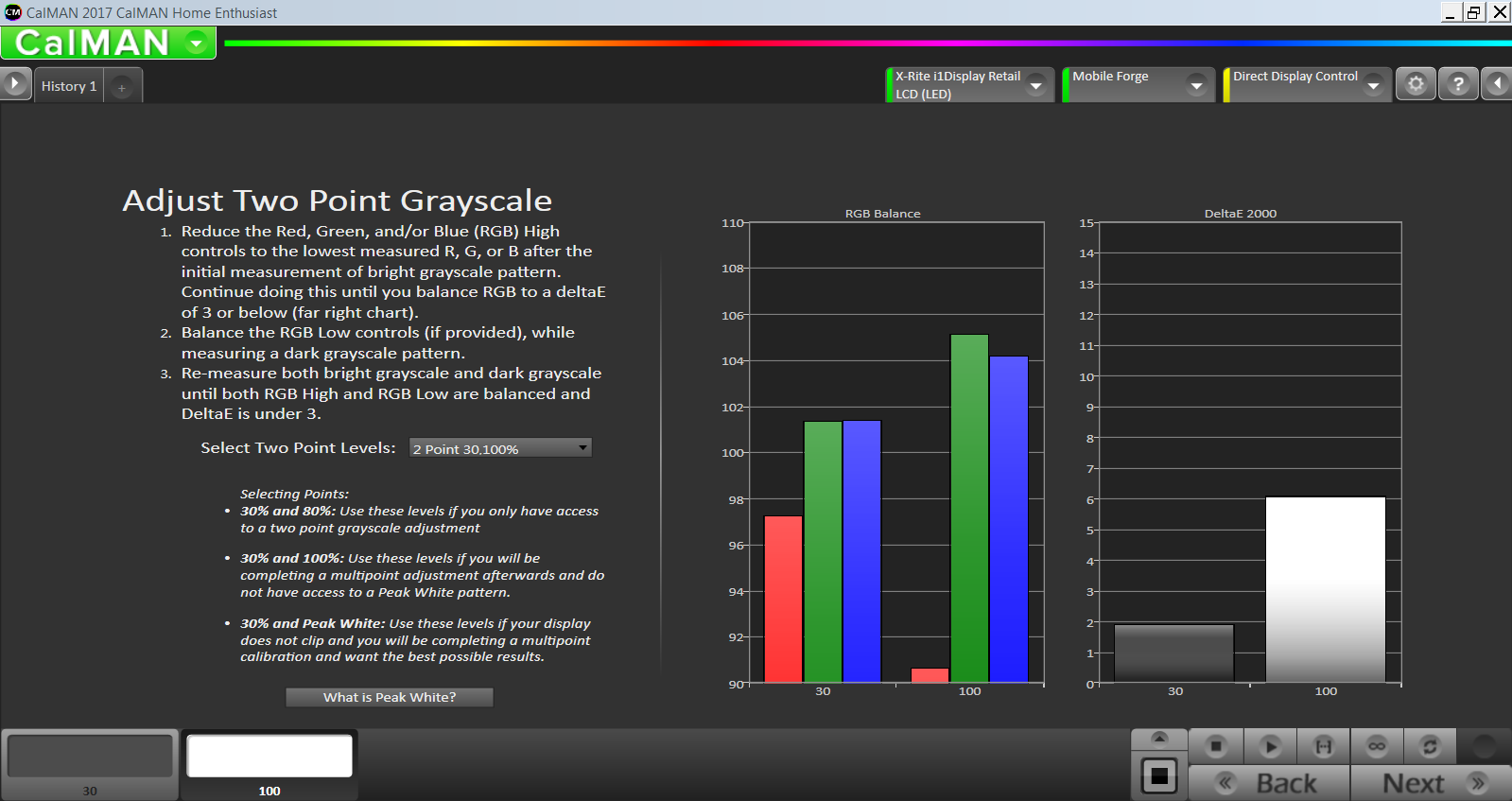Viewport: 1512px width, 801px height.
Task: Click the gray 30 DeltaE bar
Action: [1174, 653]
